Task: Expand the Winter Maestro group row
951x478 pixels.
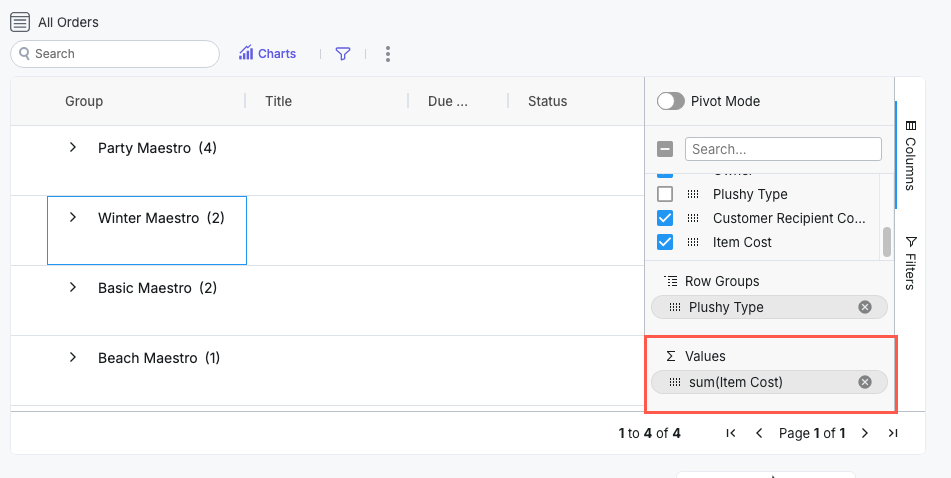Action: (73, 218)
